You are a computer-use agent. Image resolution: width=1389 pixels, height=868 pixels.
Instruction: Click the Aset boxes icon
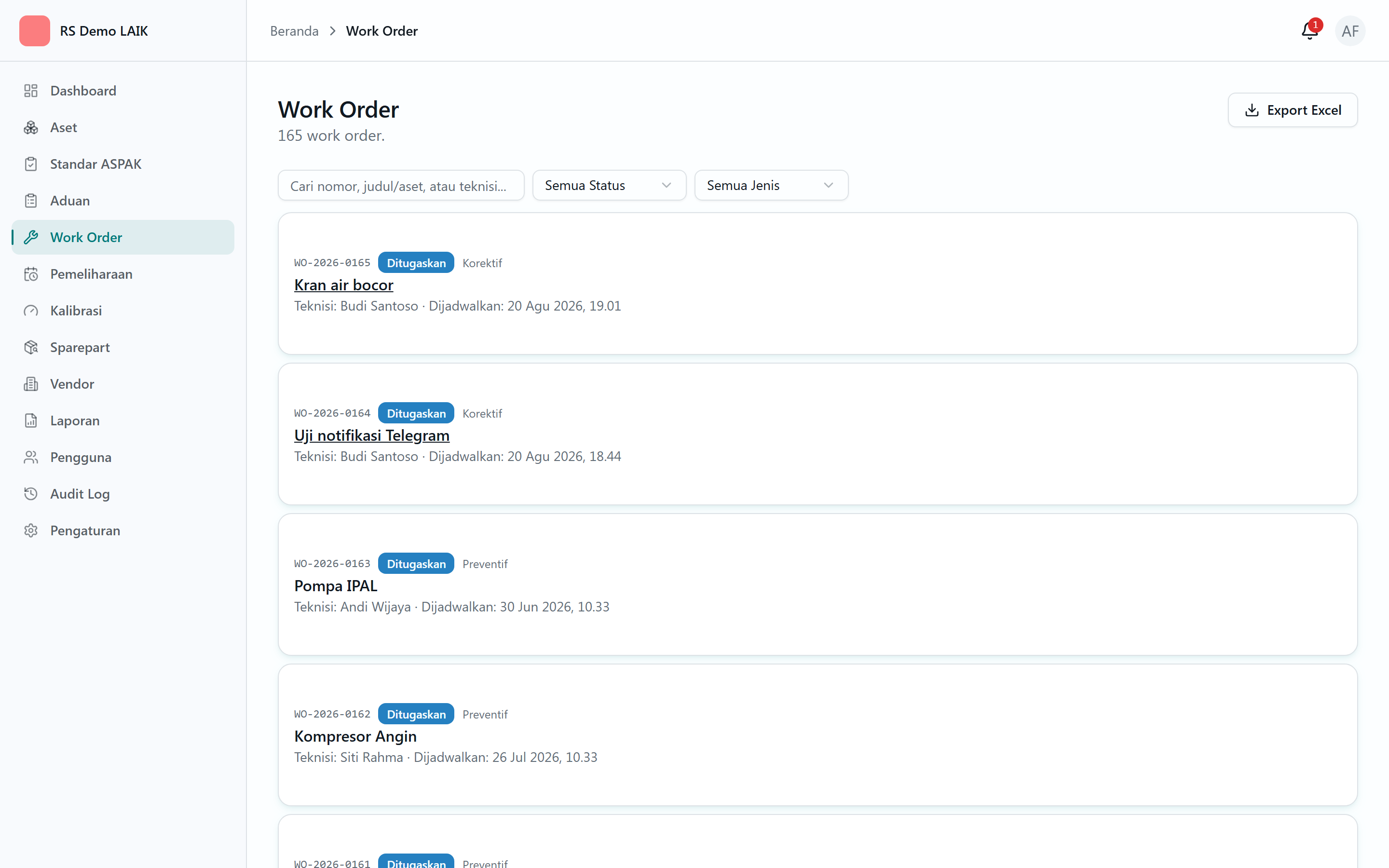coord(31,127)
